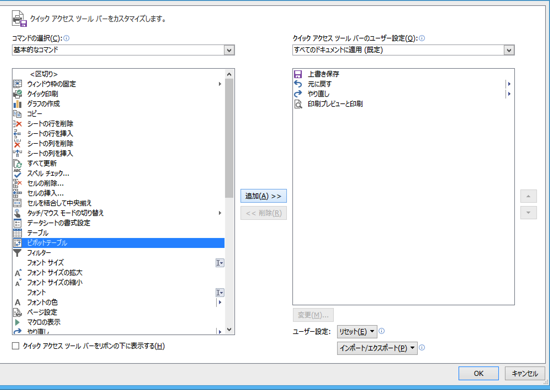This screenshot has width=550, height=390.
Task: Click the セルの削除 icon
Action: pyautogui.click(x=17, y=183)
